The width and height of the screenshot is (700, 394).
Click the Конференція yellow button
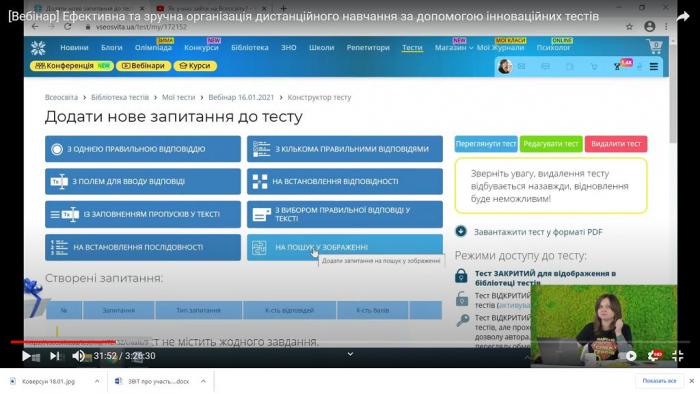click(72, 66)
